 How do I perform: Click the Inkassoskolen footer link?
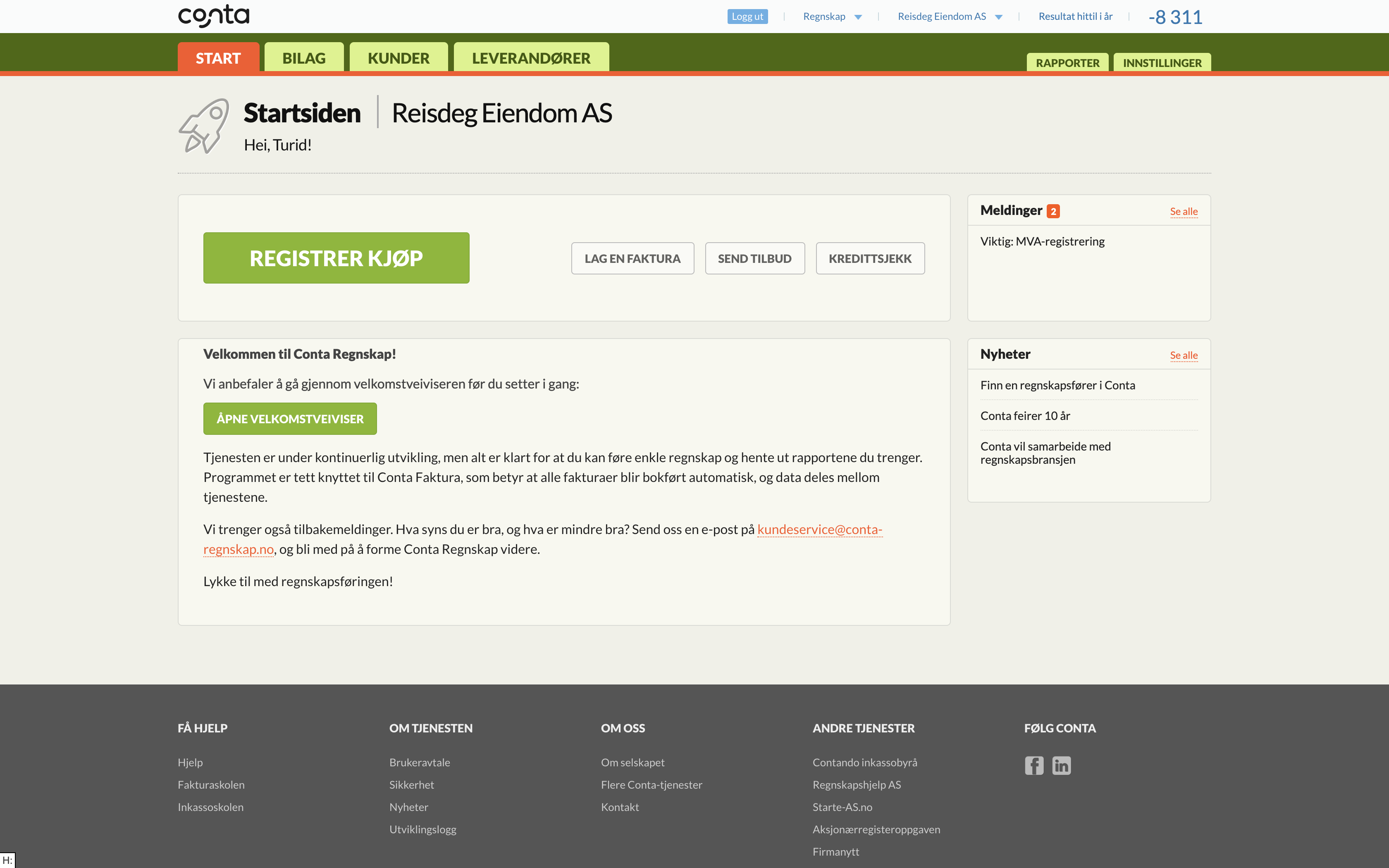pyautogui.click(x=210, y=807)
